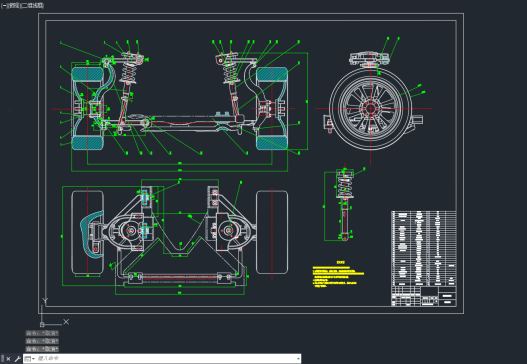The width and height of the screenshot is (527, 364).
Task: Select the shock absorber strut detail drawing
Action: (344, 204)
